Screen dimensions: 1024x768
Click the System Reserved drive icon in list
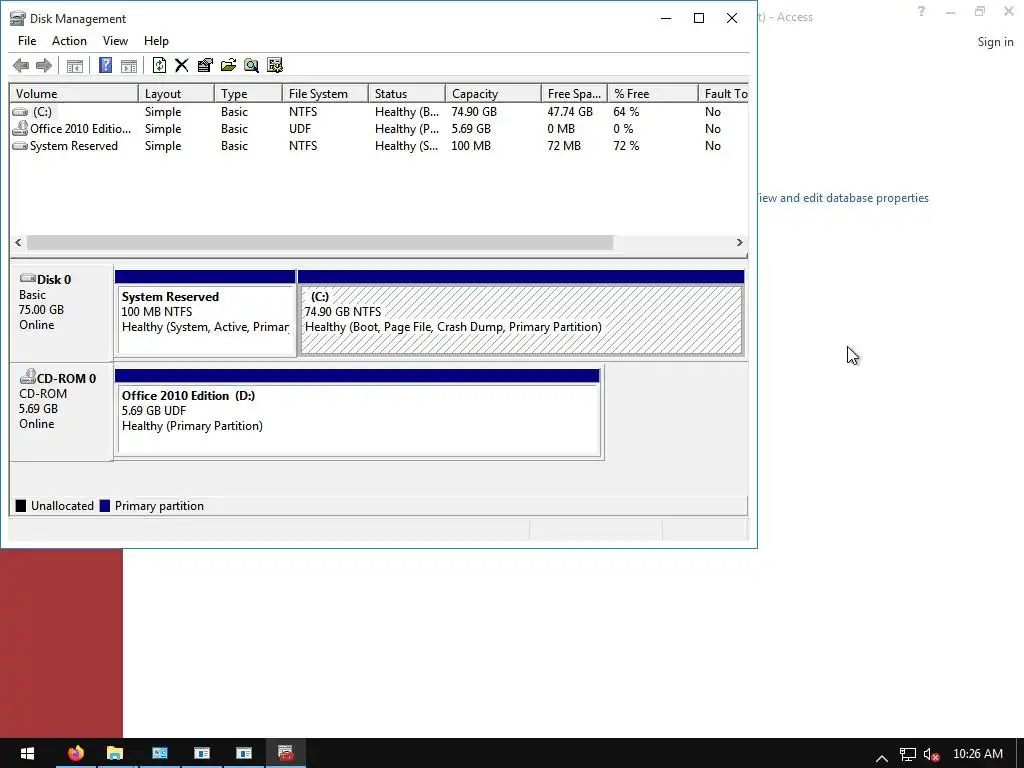click(x=20, y=146)
